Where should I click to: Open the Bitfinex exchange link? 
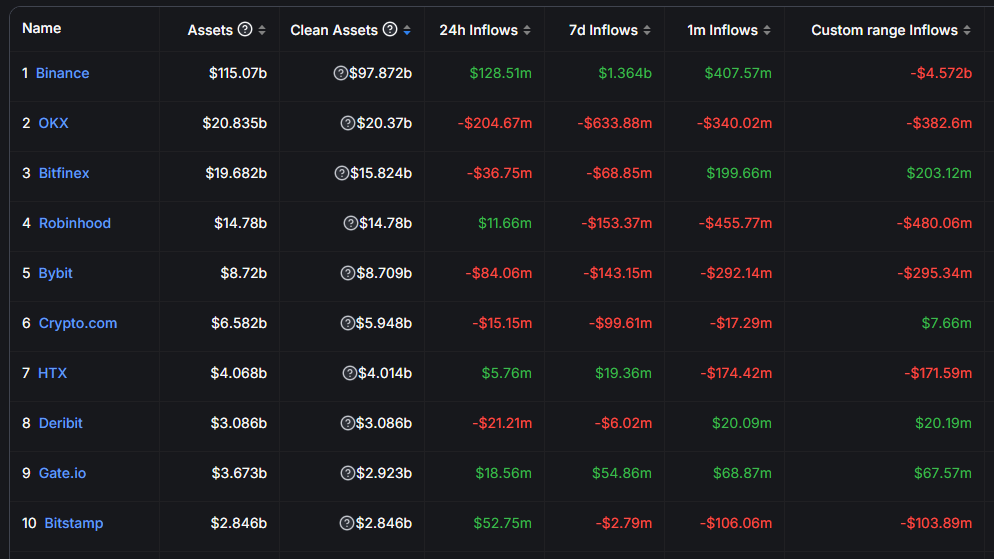pyautogui.click(x=64, y=173)
